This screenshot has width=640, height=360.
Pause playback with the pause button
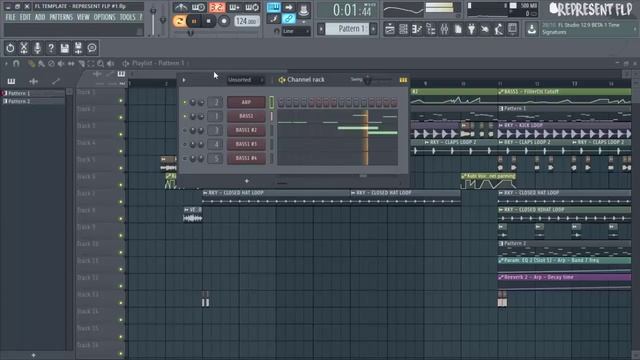(x=194, y=21)
